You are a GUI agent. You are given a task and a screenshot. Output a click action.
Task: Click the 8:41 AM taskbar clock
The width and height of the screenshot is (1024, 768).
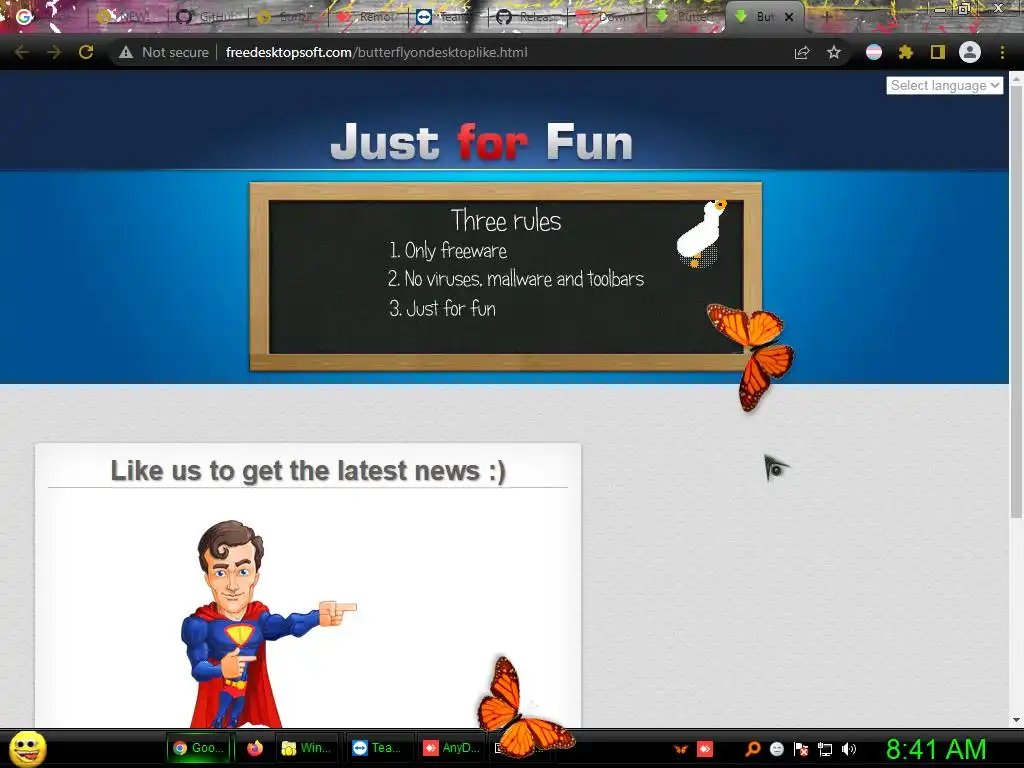coord(936,749)
